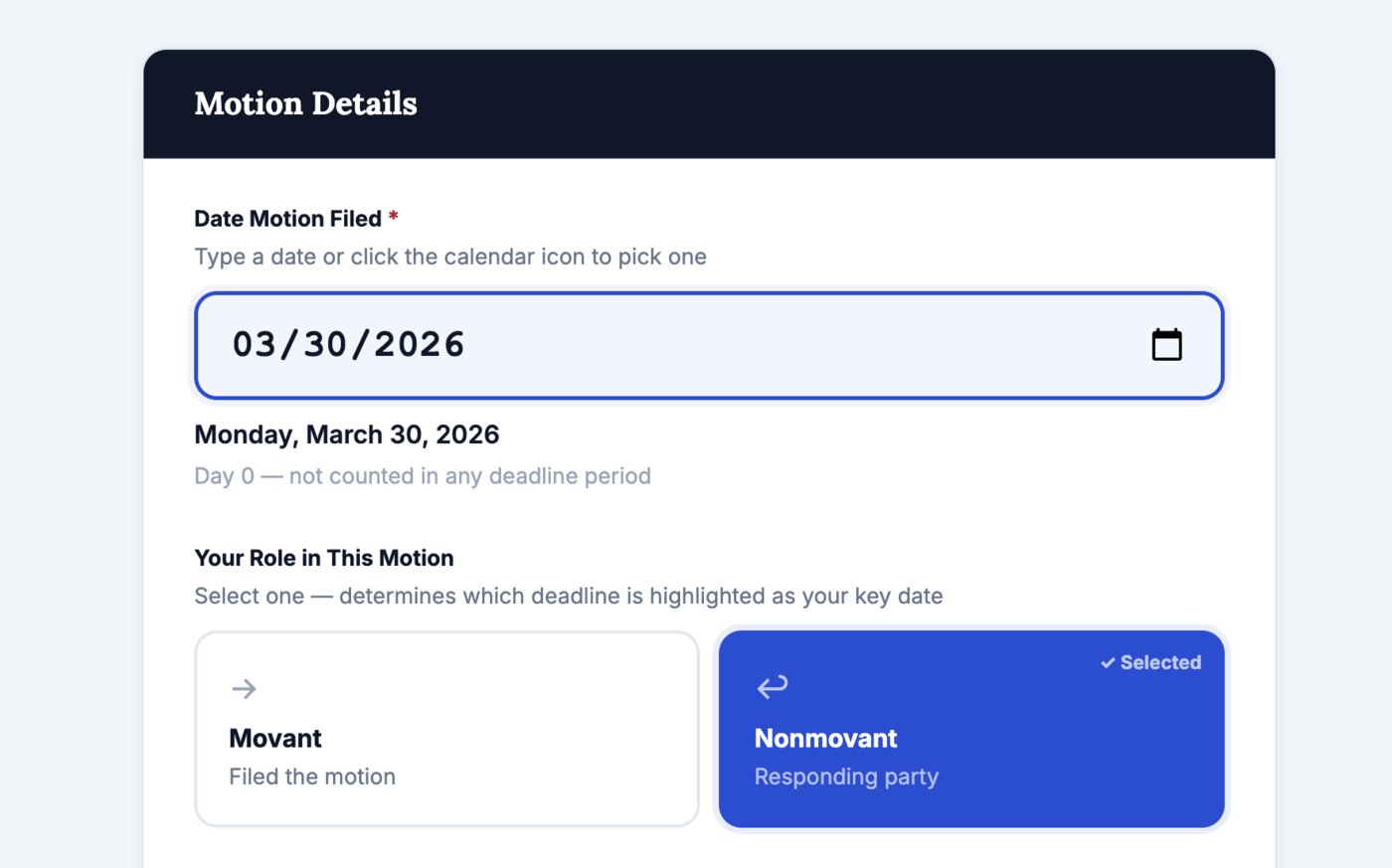Image resolution: width=1392 pixels, height=868 pixels.
Task: Click the Date Motion Filed label
Action: 287,219
